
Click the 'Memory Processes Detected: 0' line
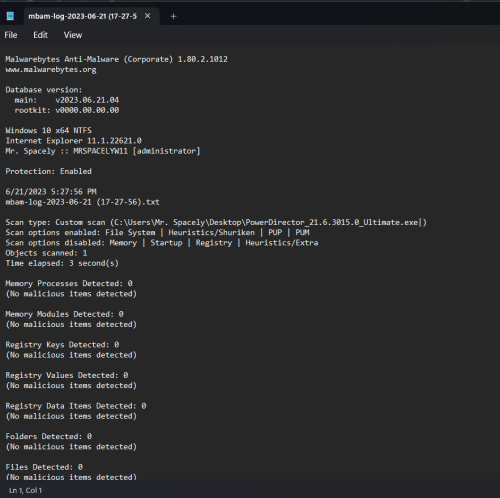pyautogui.click(x=69, y=283)
